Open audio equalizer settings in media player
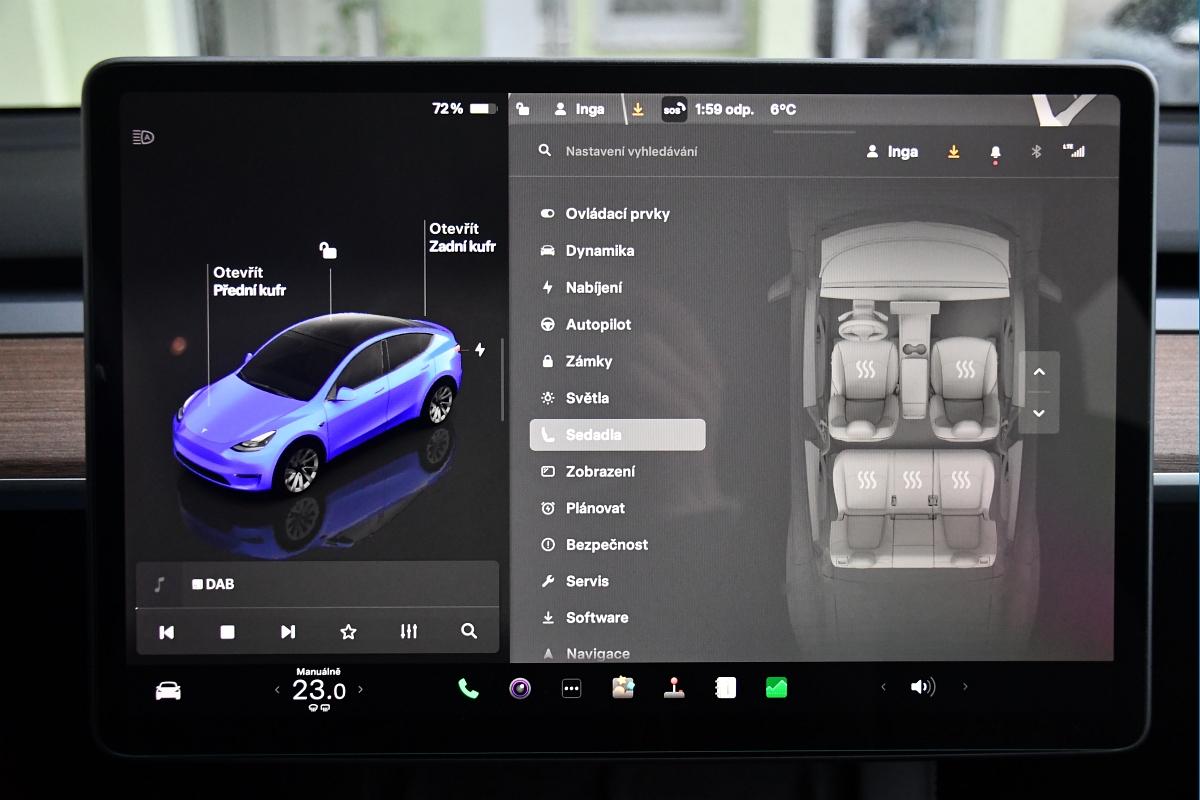This screenshot has height=800, width=1200. 408,632
